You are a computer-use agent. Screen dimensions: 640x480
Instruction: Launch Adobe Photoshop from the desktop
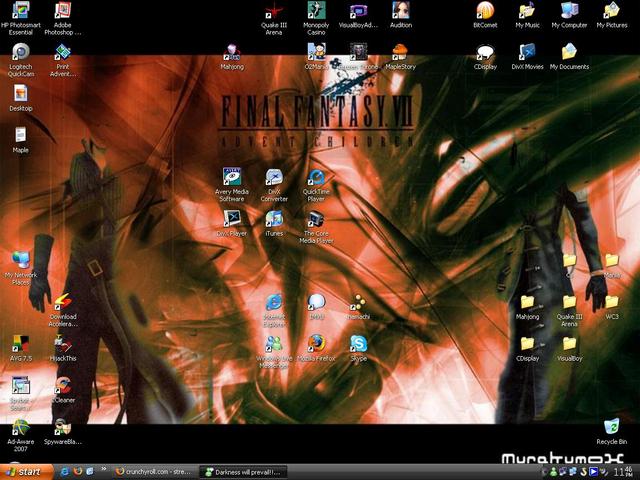[x=62, y=18]
